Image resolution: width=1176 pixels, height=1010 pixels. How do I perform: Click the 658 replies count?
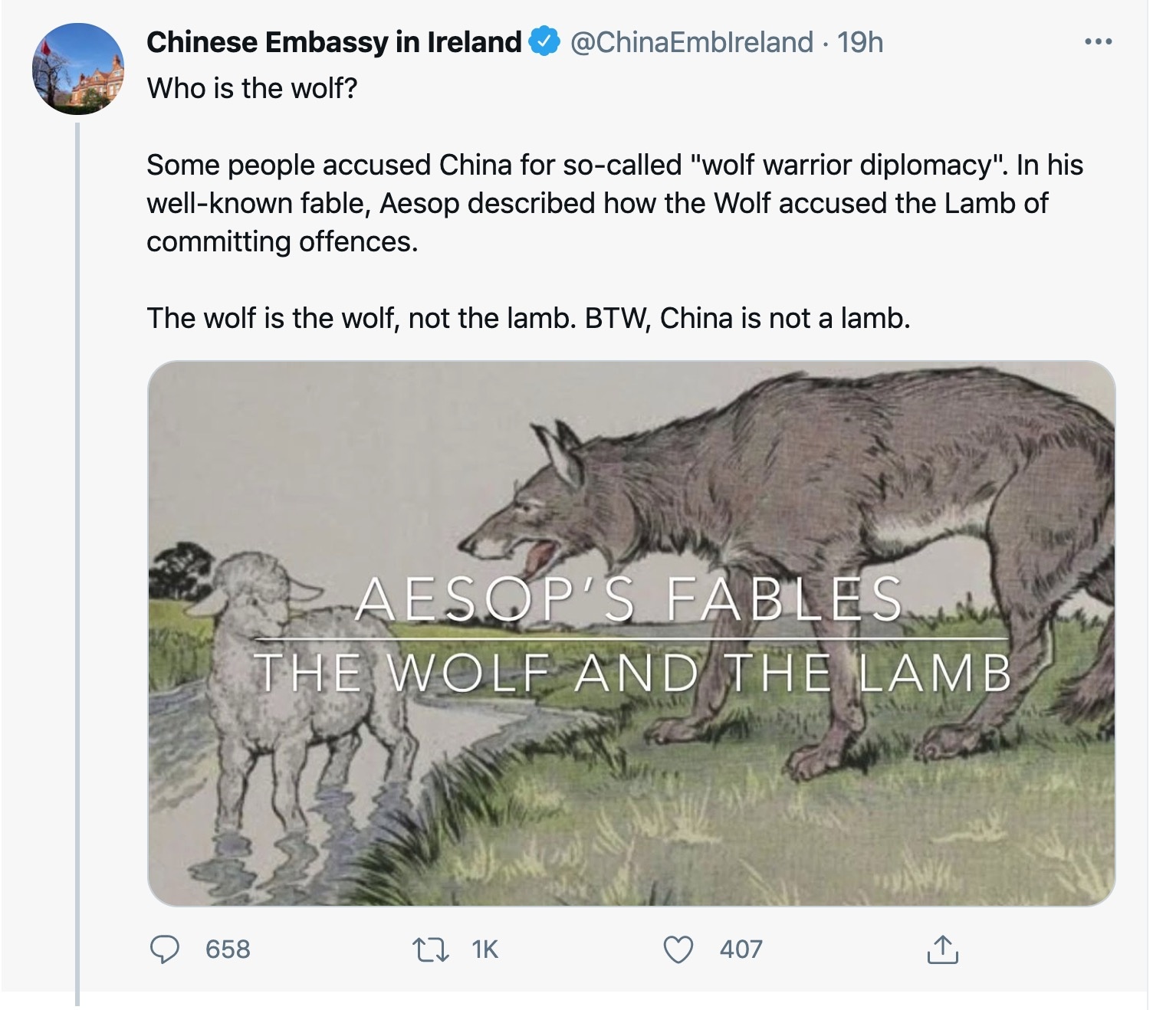tap(228, 949)
